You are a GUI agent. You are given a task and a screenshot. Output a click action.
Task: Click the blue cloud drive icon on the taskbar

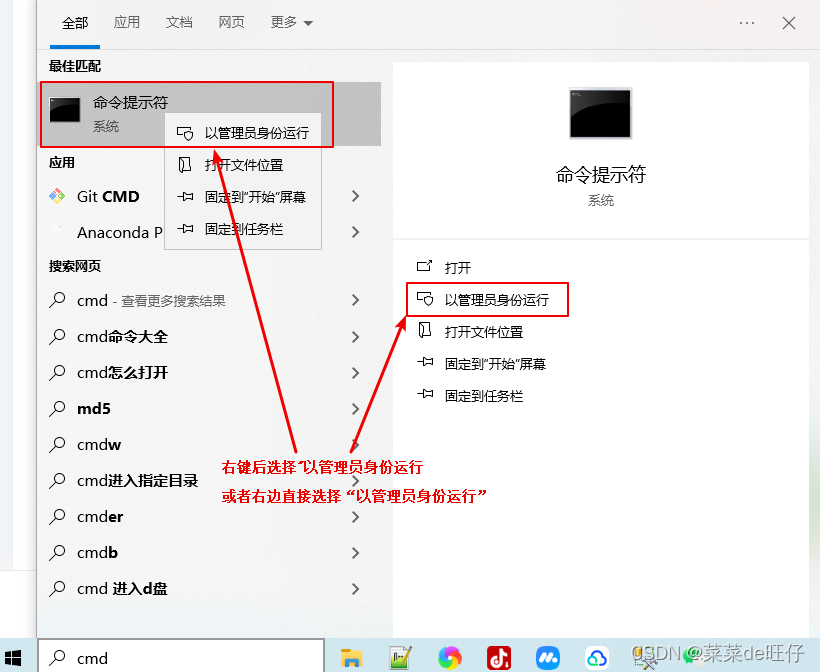coord(597,658)
